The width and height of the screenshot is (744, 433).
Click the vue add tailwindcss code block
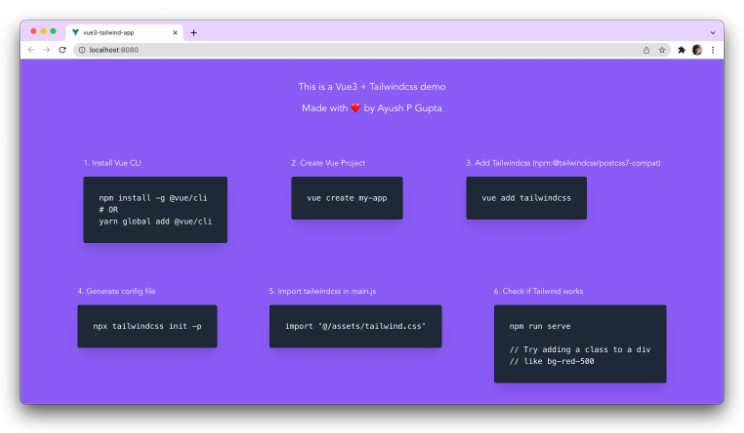[526, 198]
